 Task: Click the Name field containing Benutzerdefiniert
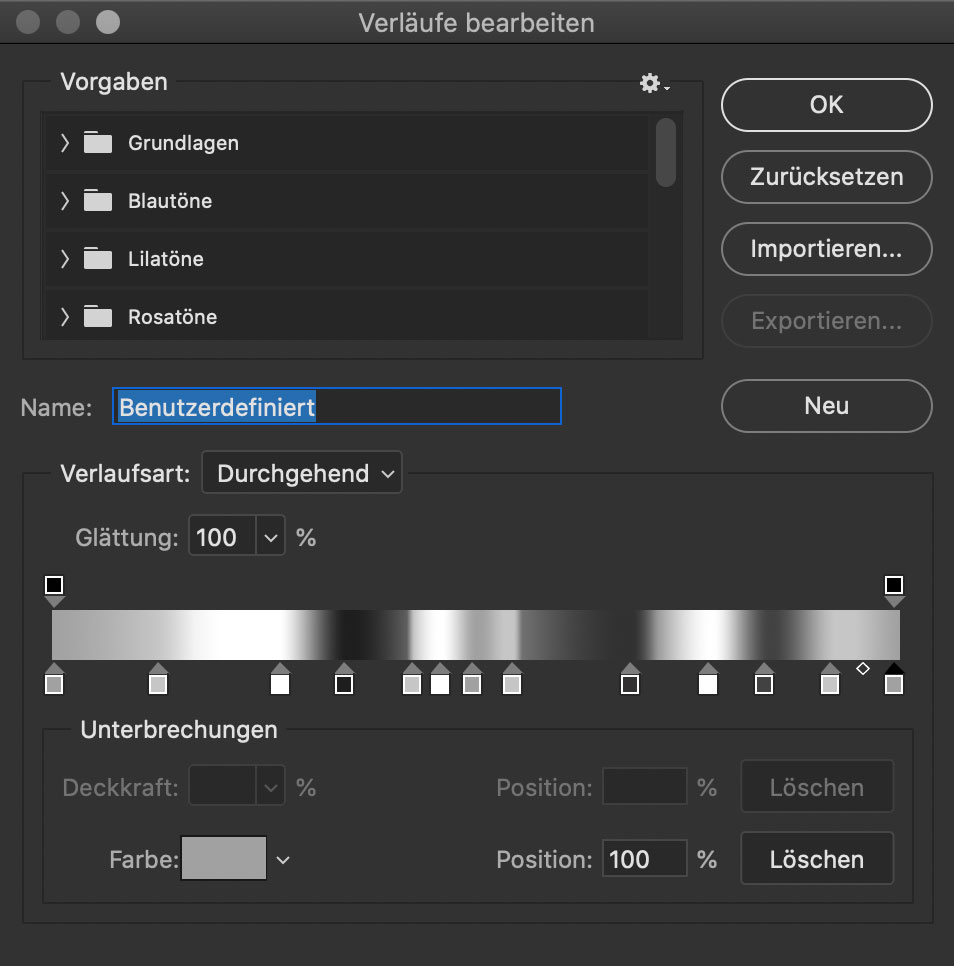[337, 407]
